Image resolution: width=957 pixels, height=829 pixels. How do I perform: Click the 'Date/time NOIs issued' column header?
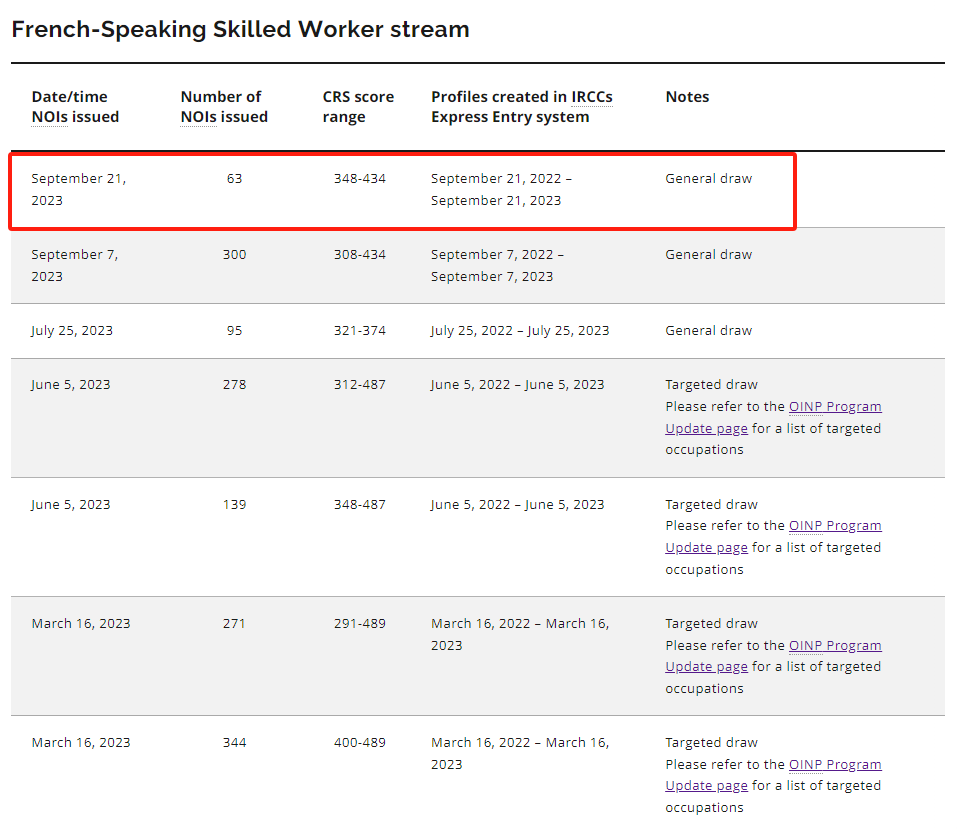click(75, 107)
